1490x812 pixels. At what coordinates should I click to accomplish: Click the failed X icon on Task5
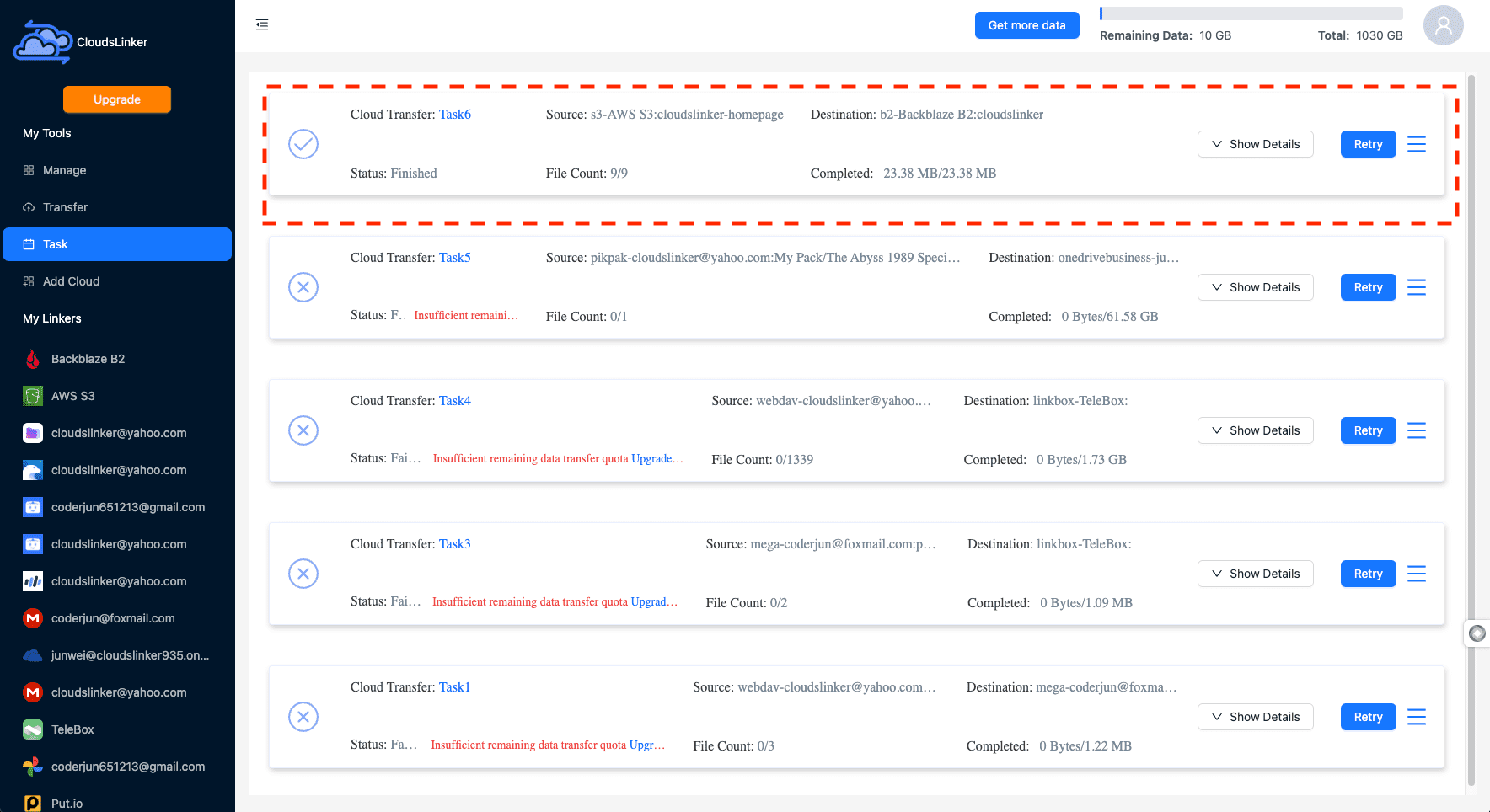[x=303, y=287]
